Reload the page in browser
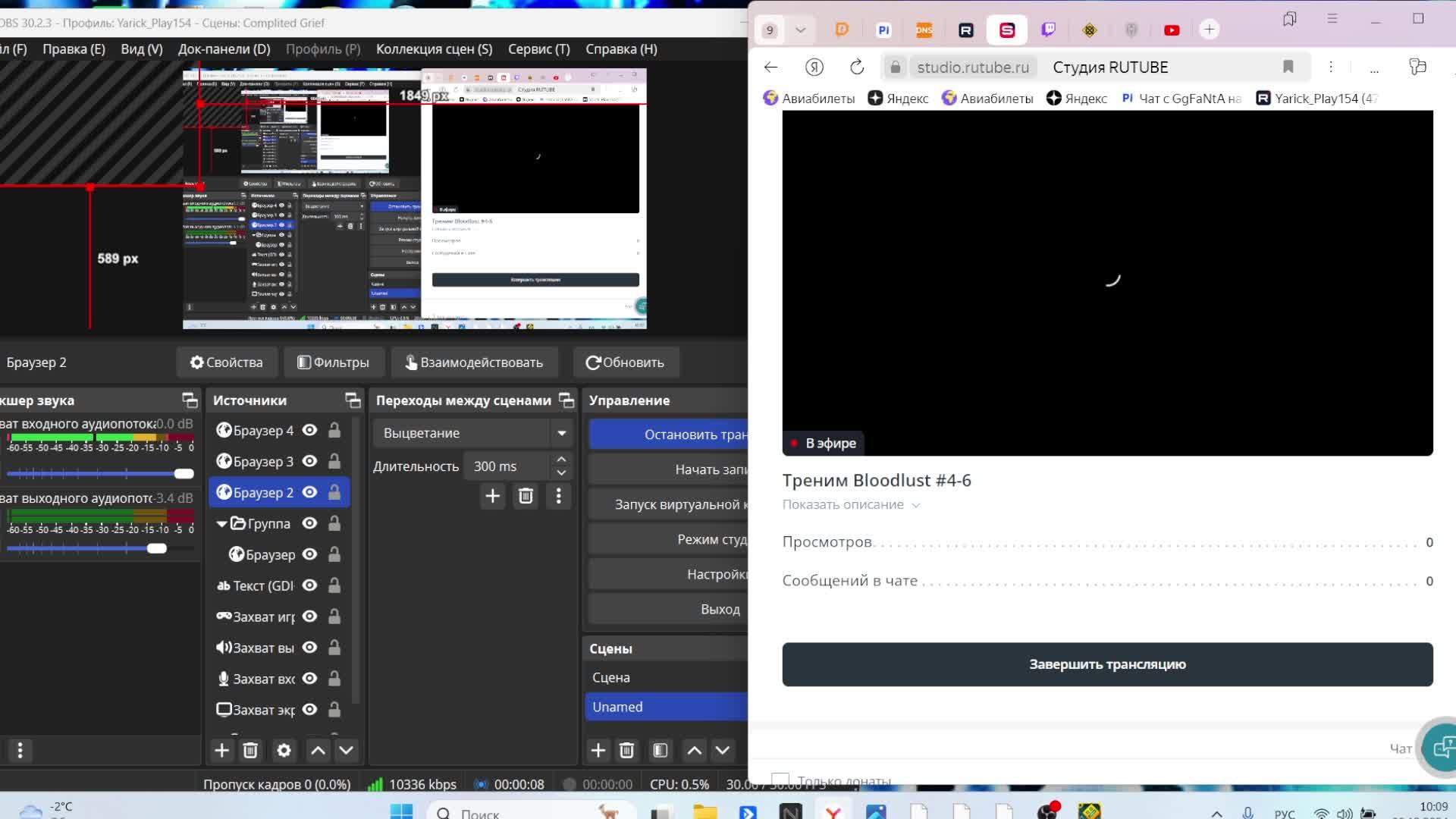This screenshot has height=819, width=1456. click(857, 67)
